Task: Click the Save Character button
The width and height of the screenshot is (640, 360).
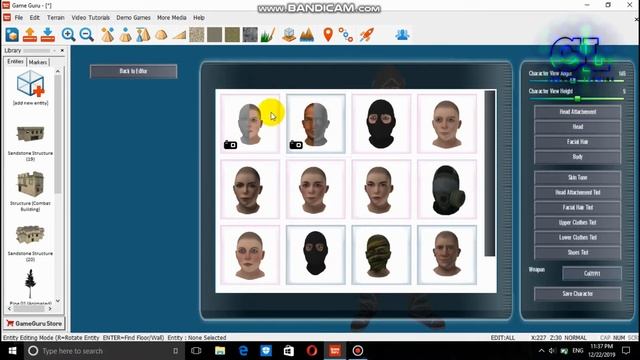Action: [578, 294]
